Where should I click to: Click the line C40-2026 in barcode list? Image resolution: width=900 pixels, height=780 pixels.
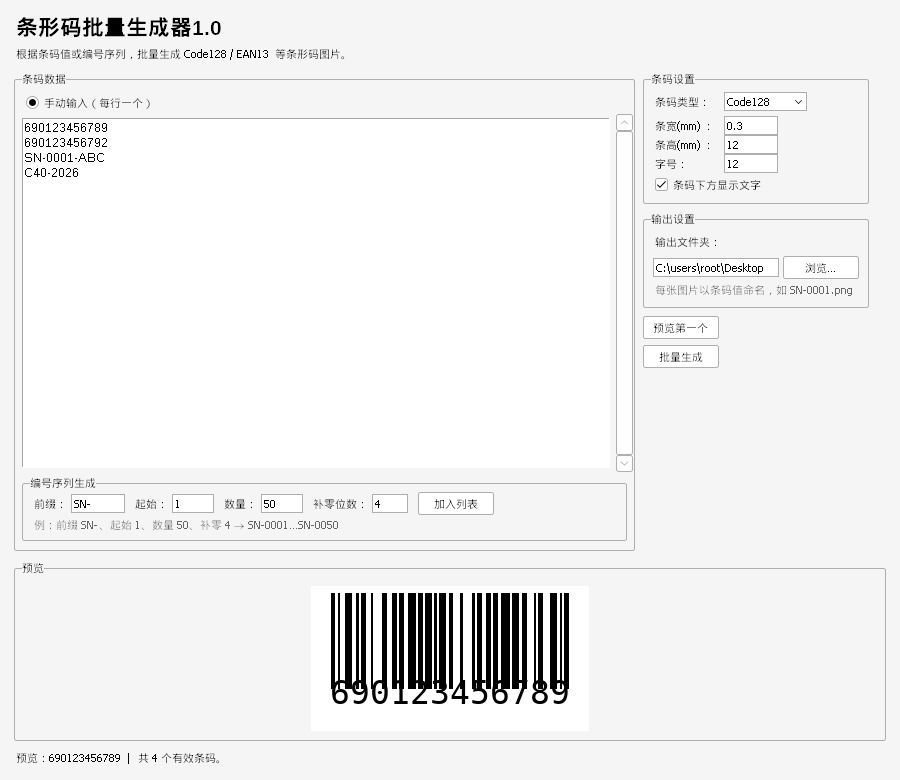pos(52,172)
